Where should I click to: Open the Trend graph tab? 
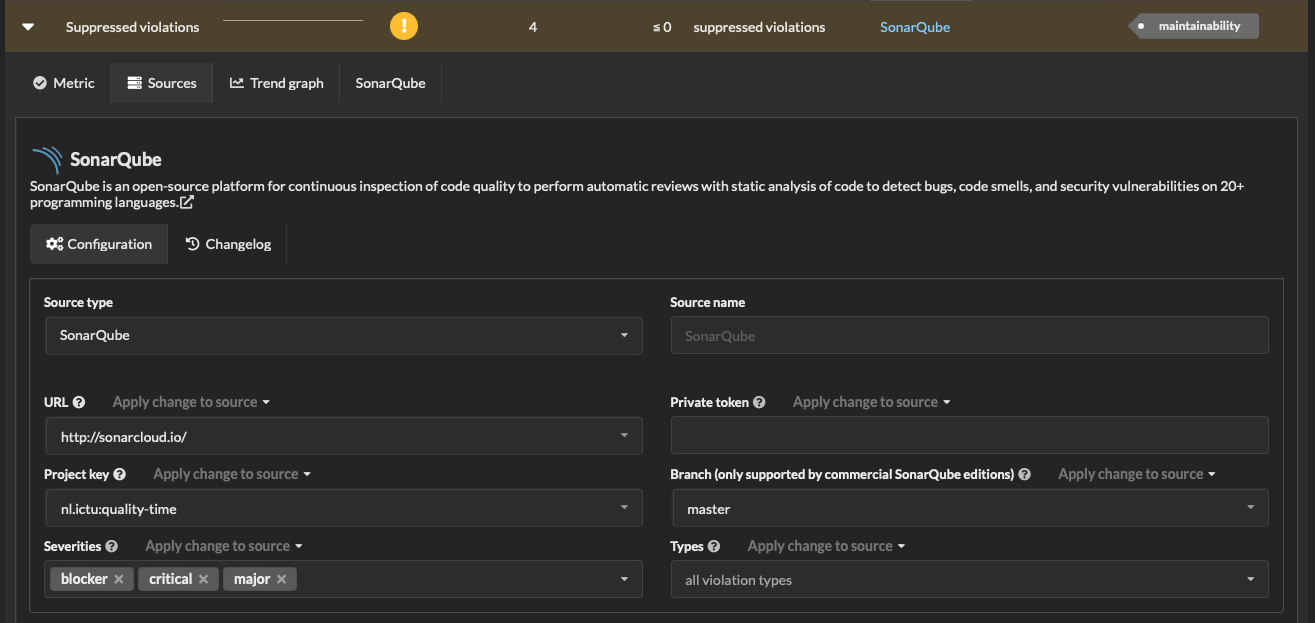click(x=277, y=83)
